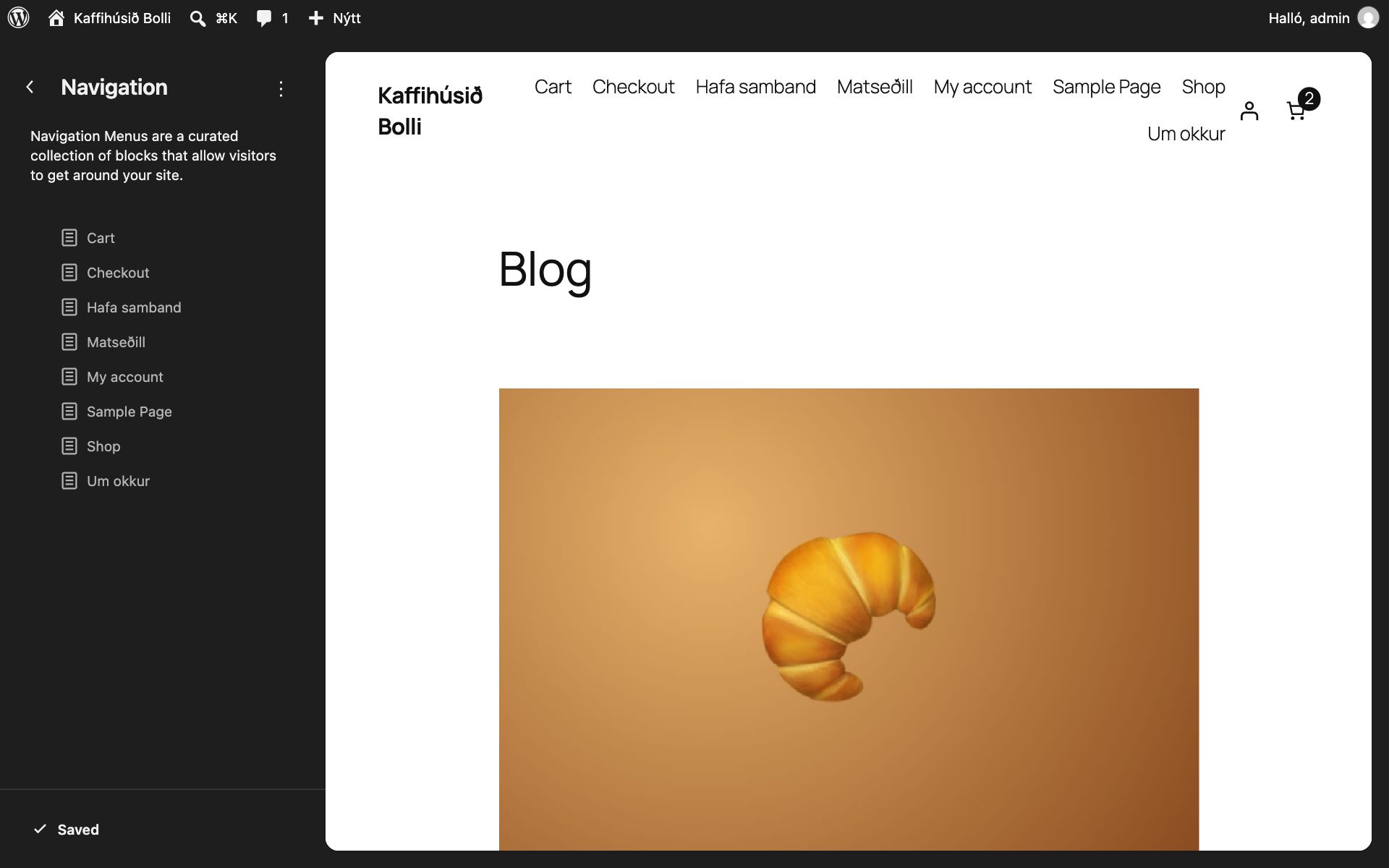Viewport: 1389px width, 868px height.
Task: Click the page icon next to Um okkur
Action: point(69,480)
